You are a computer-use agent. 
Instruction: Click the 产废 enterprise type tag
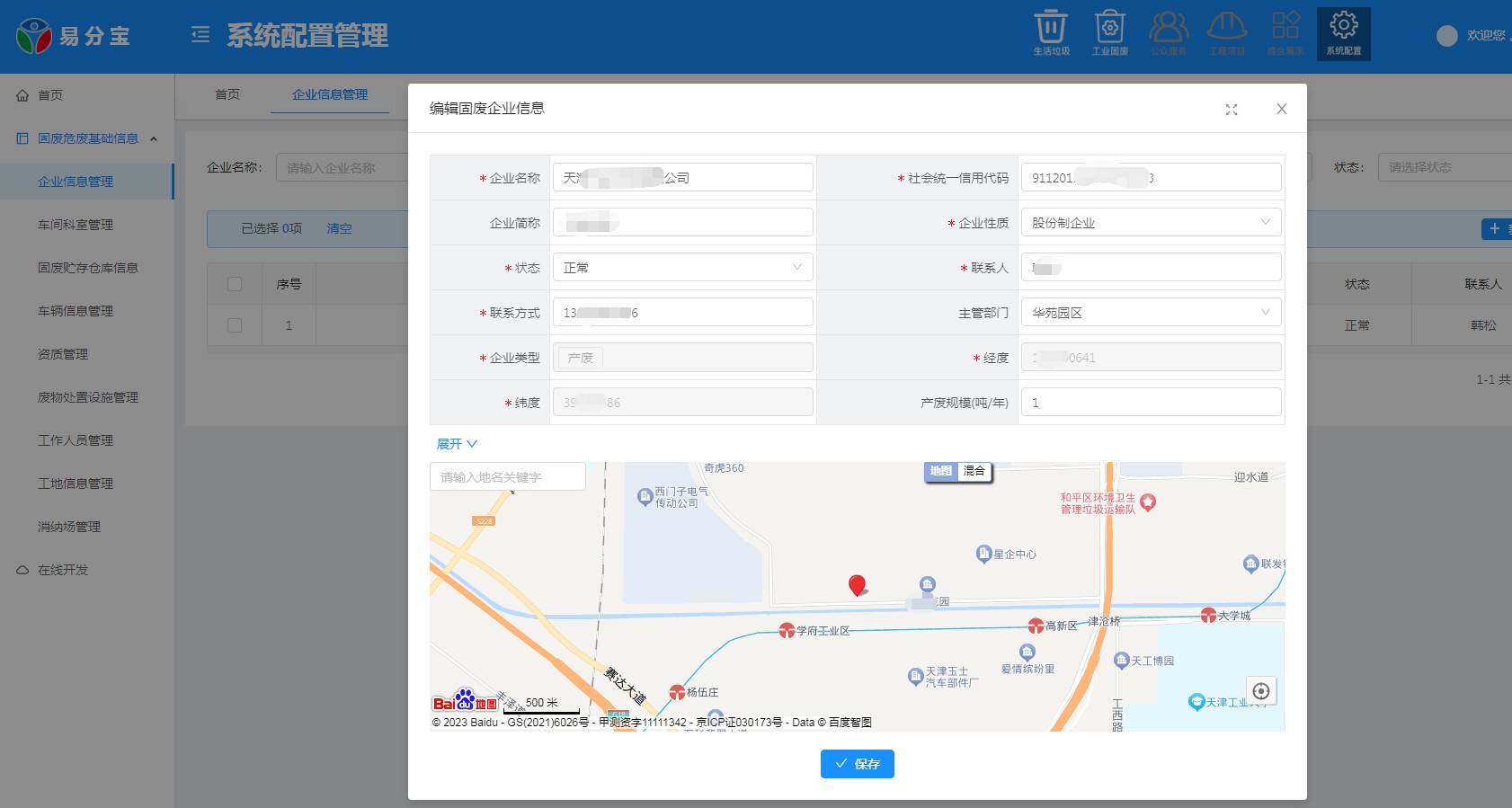(581, 358)
